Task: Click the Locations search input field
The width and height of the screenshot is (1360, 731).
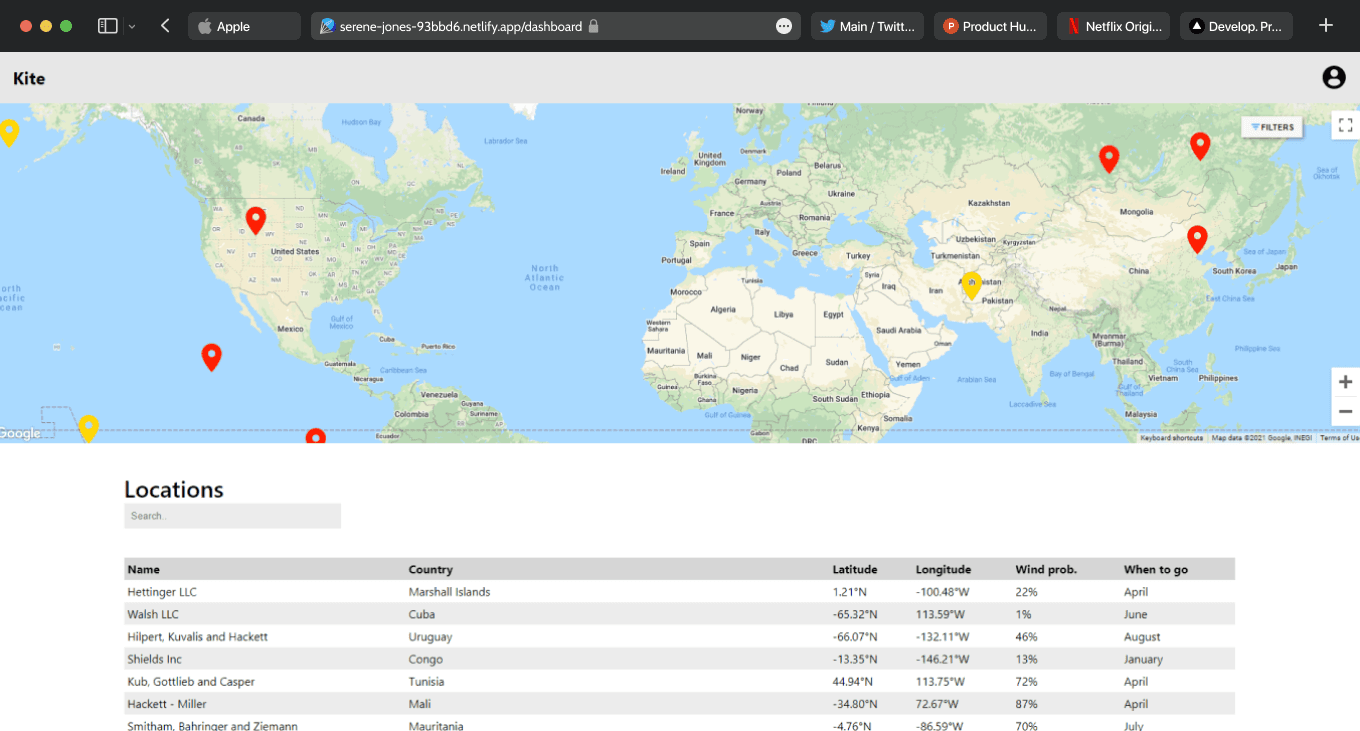Action: [x=232, y=516]
